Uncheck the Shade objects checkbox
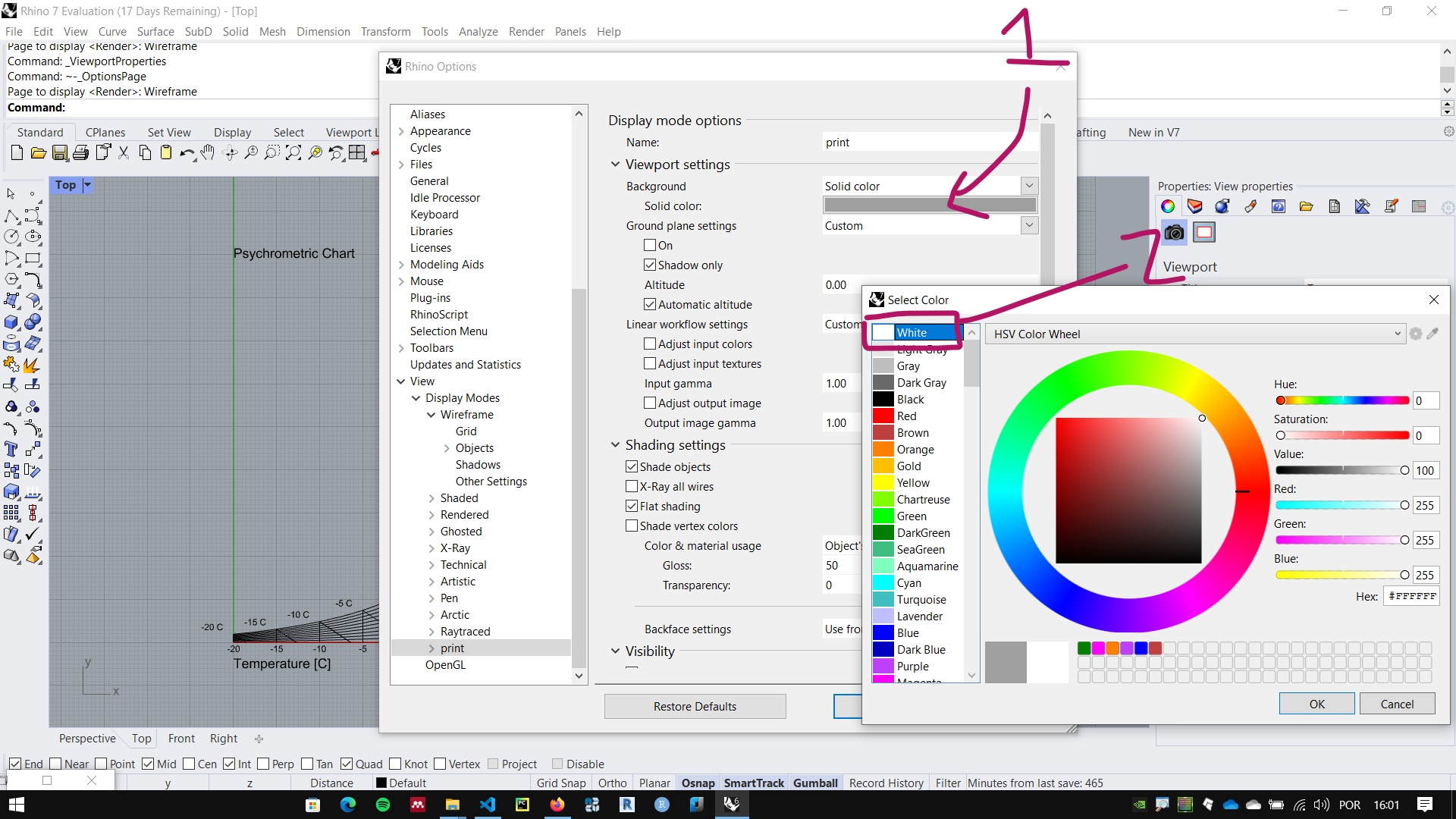 point(632,466)
